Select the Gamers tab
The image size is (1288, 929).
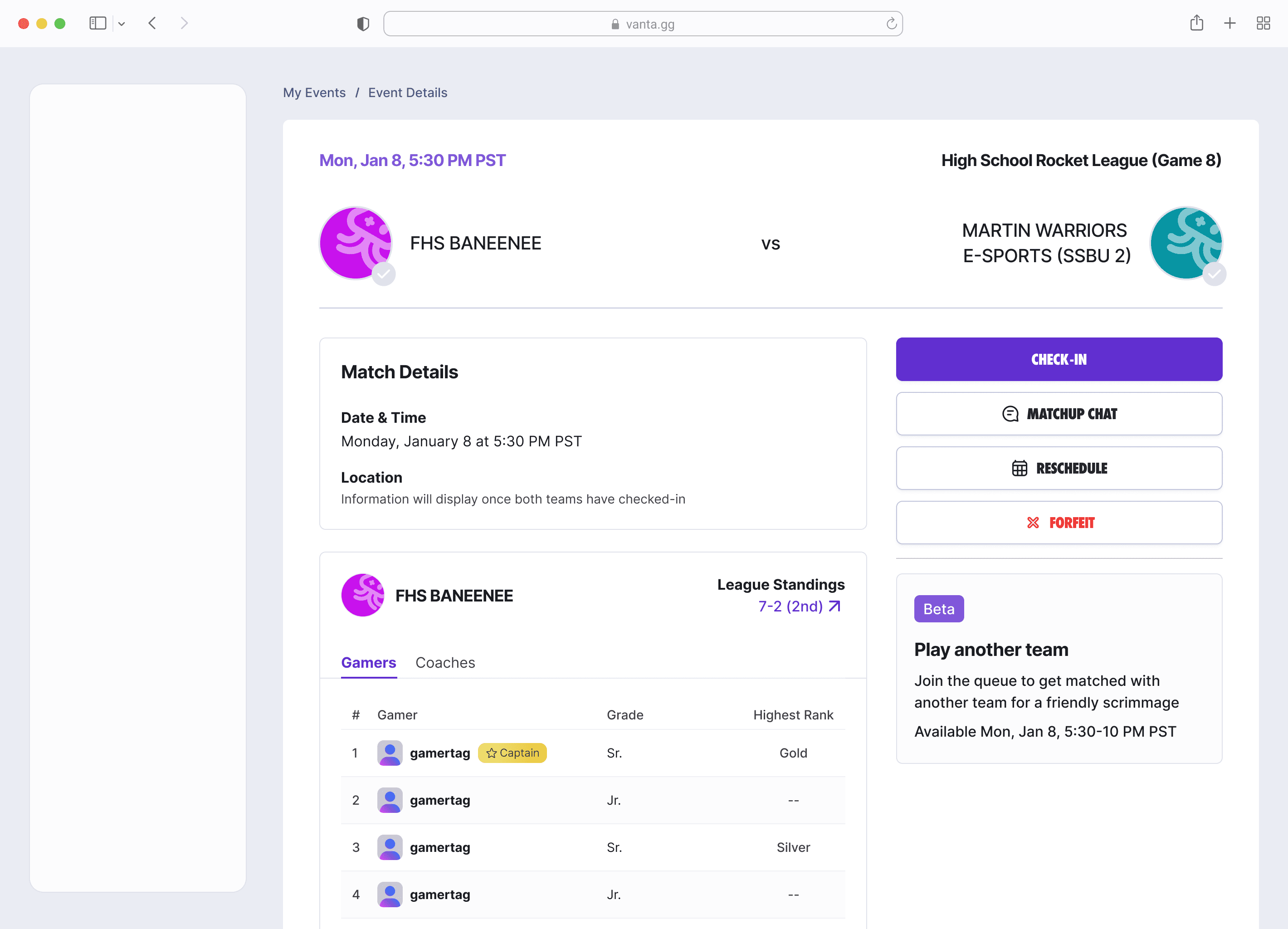(x=368, y=663)
